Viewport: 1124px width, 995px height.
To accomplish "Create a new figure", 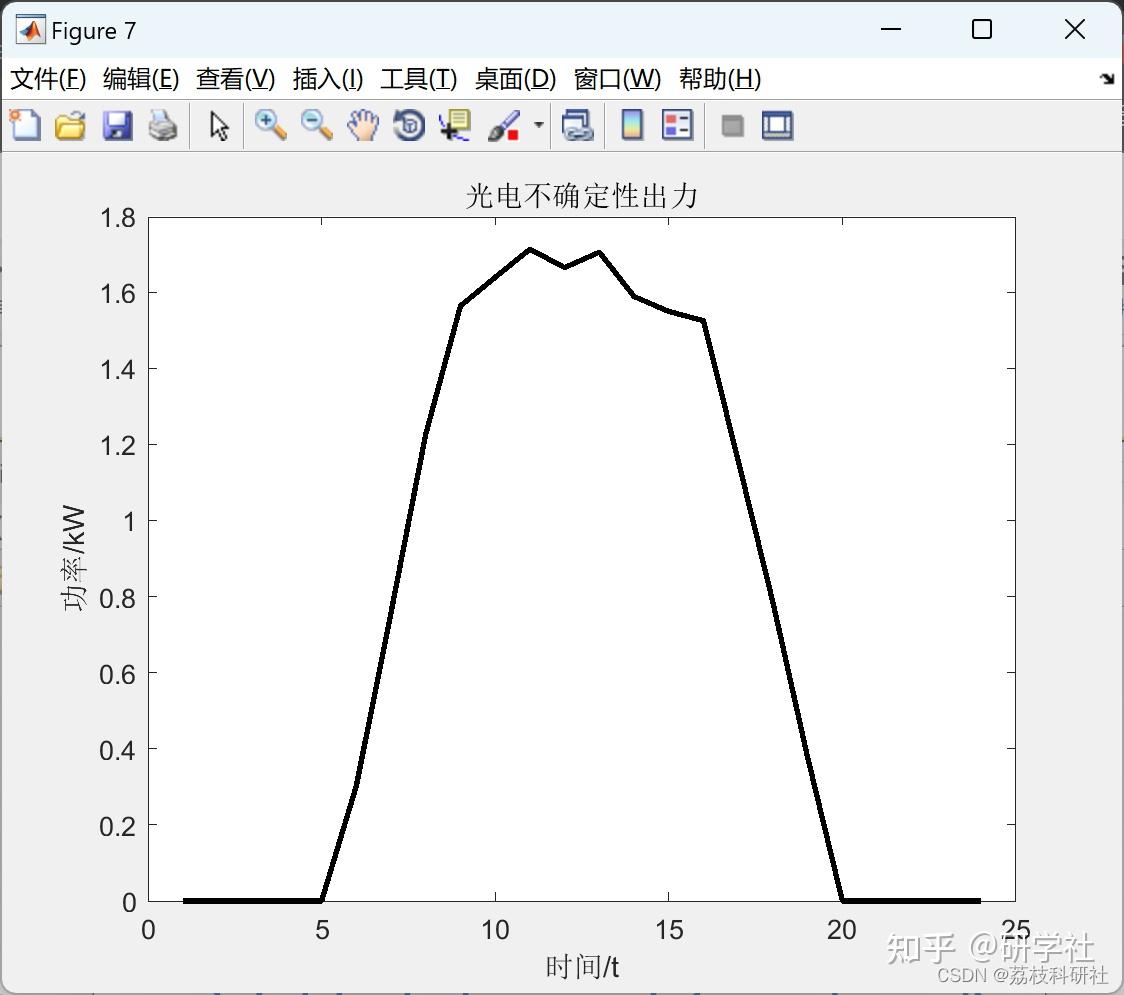I will [25, 125].
